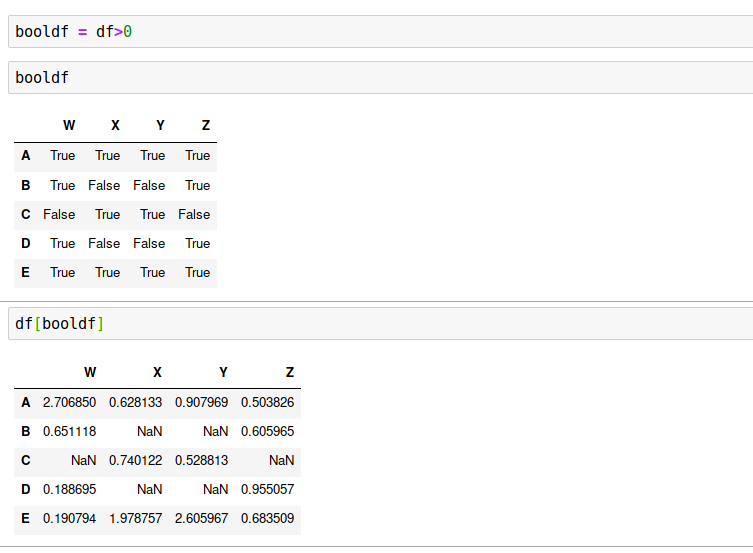Select row label C in the True/False table
The image size is (753, 553).
point(26,214)
